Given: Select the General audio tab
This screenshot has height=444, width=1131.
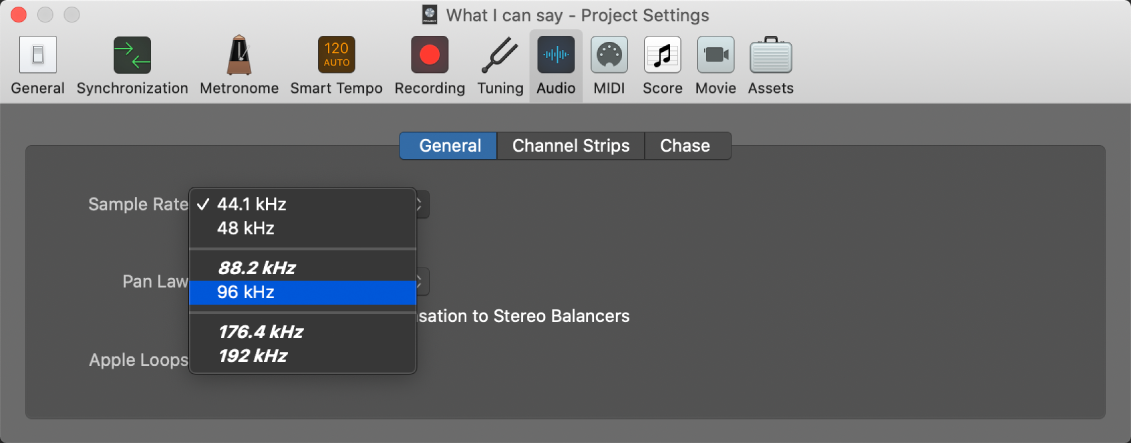Looking at the screenshot, I should pyautogui.click(x=449, y=146).
